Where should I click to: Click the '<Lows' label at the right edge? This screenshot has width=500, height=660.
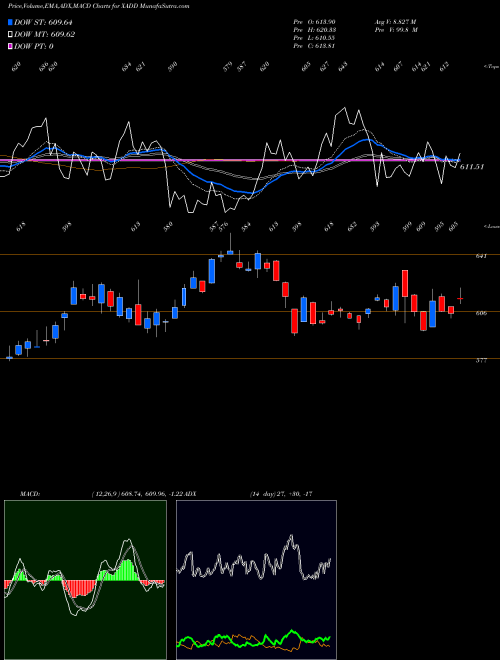[x=491, y=226]
